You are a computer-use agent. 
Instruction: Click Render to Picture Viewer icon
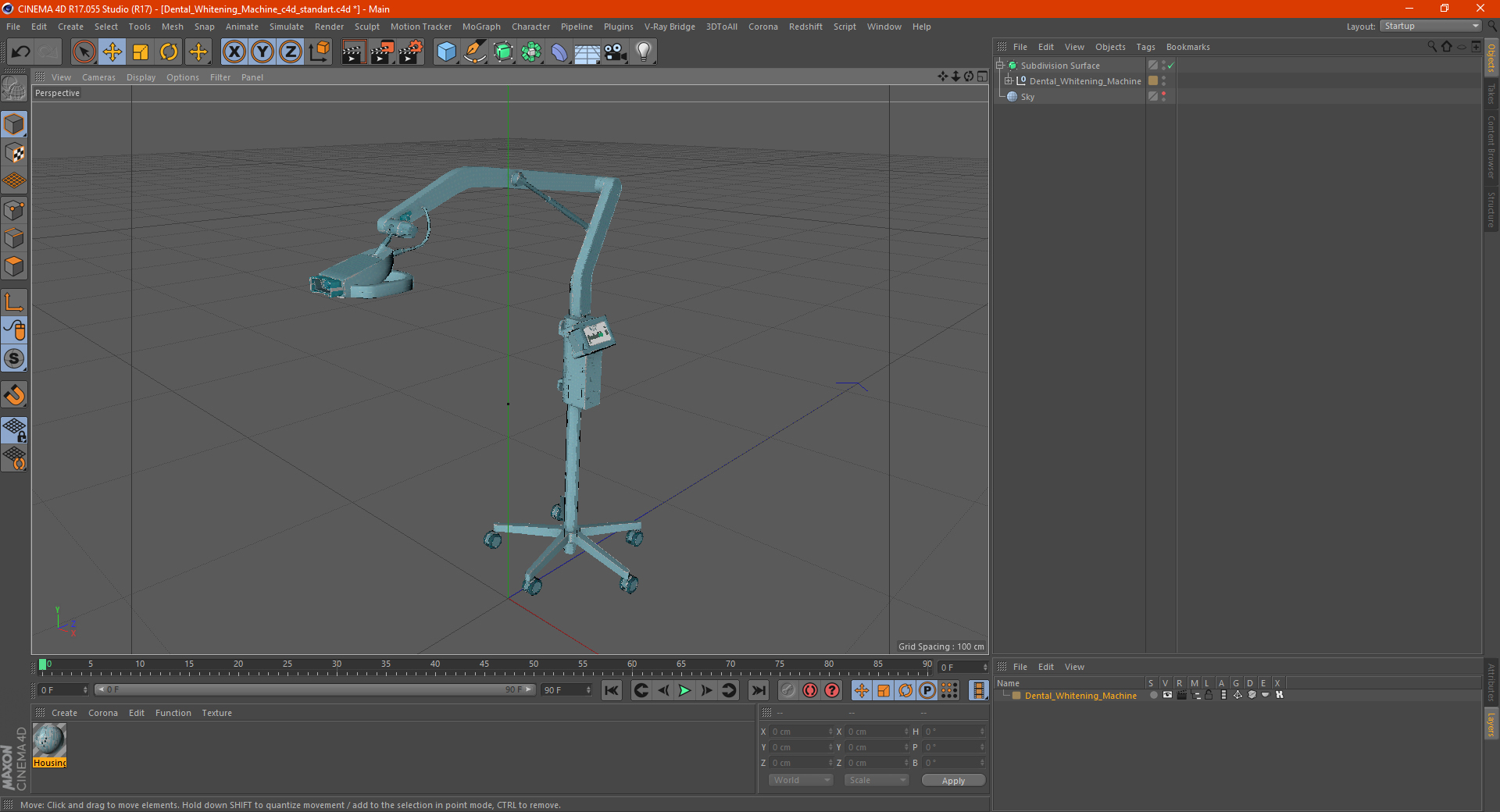(x=382, y=52)
